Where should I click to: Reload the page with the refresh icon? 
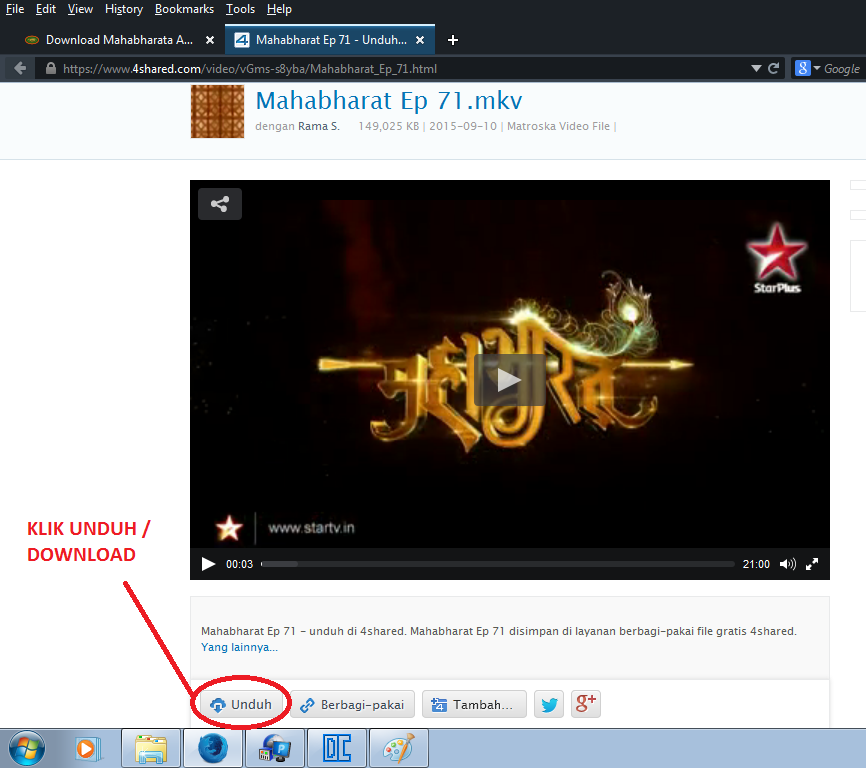774,68
